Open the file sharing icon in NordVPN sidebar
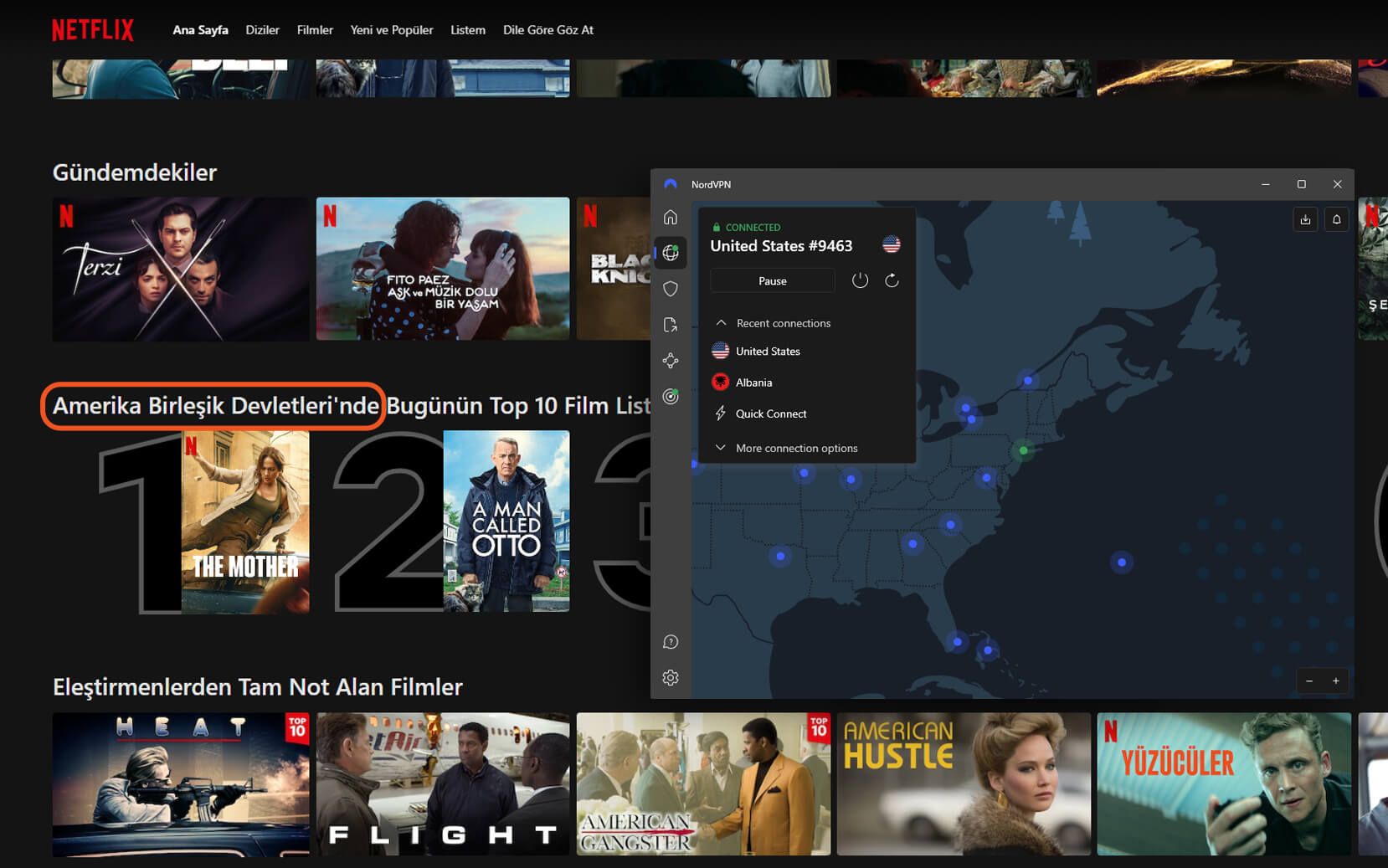 [671, 325]
